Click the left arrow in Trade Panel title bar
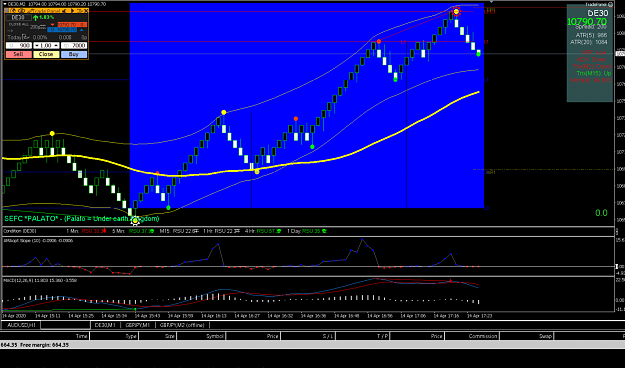The image size is (625, 368). [x=65, y=11]
